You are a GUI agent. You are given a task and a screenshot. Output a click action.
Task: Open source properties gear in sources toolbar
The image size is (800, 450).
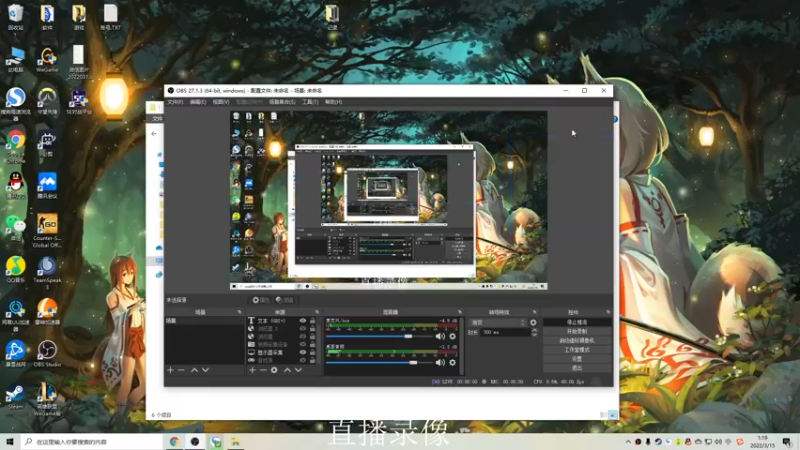(x=274, y=370)
